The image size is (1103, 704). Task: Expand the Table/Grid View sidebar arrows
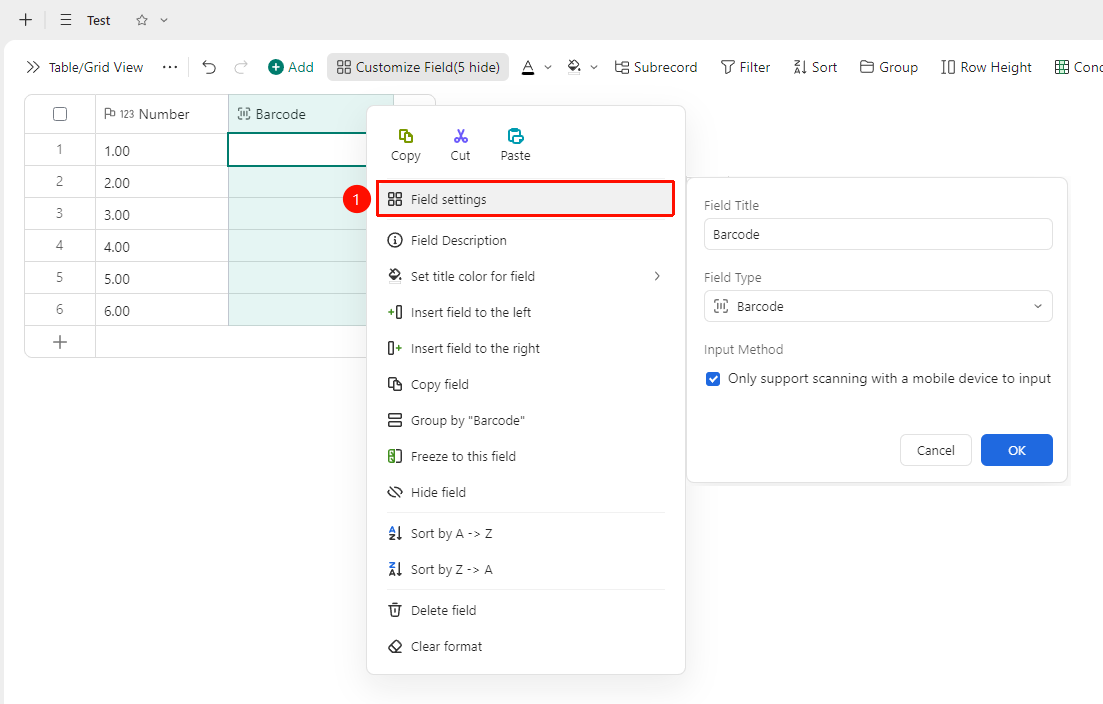point(33,67)
